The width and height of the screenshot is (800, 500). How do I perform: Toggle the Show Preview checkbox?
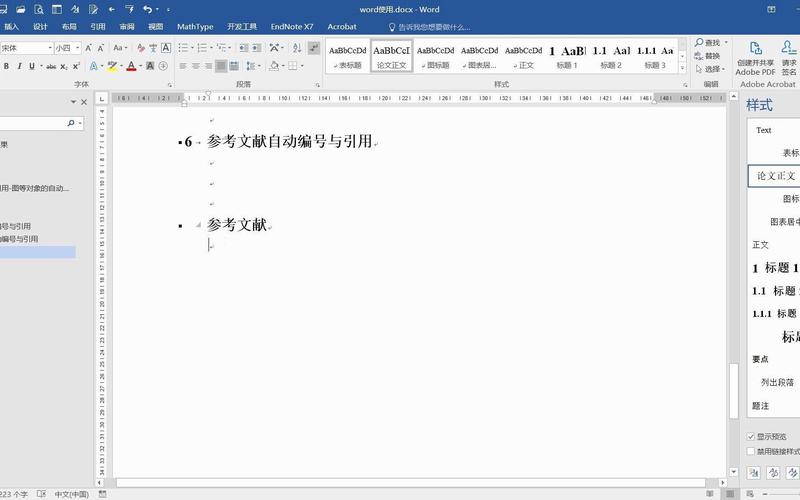point(751,437)
